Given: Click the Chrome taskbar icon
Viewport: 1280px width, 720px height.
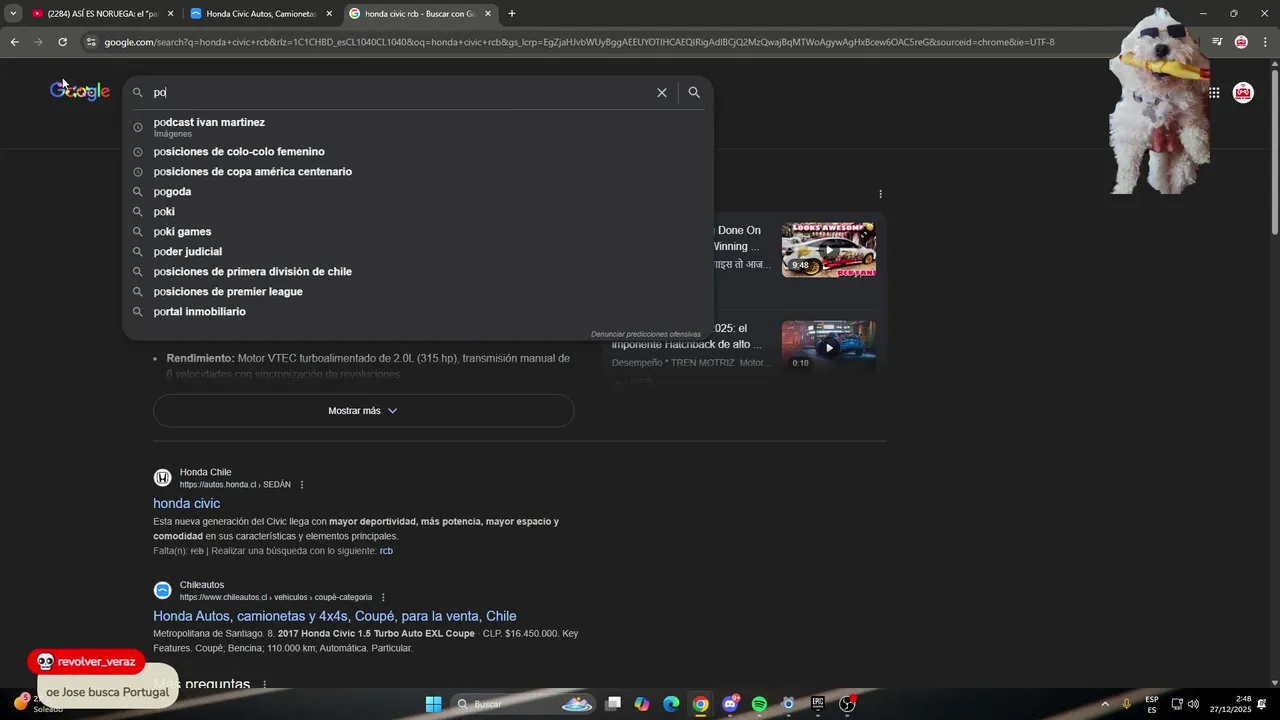Looking at the screenshot, I should [x=700, y=704].
